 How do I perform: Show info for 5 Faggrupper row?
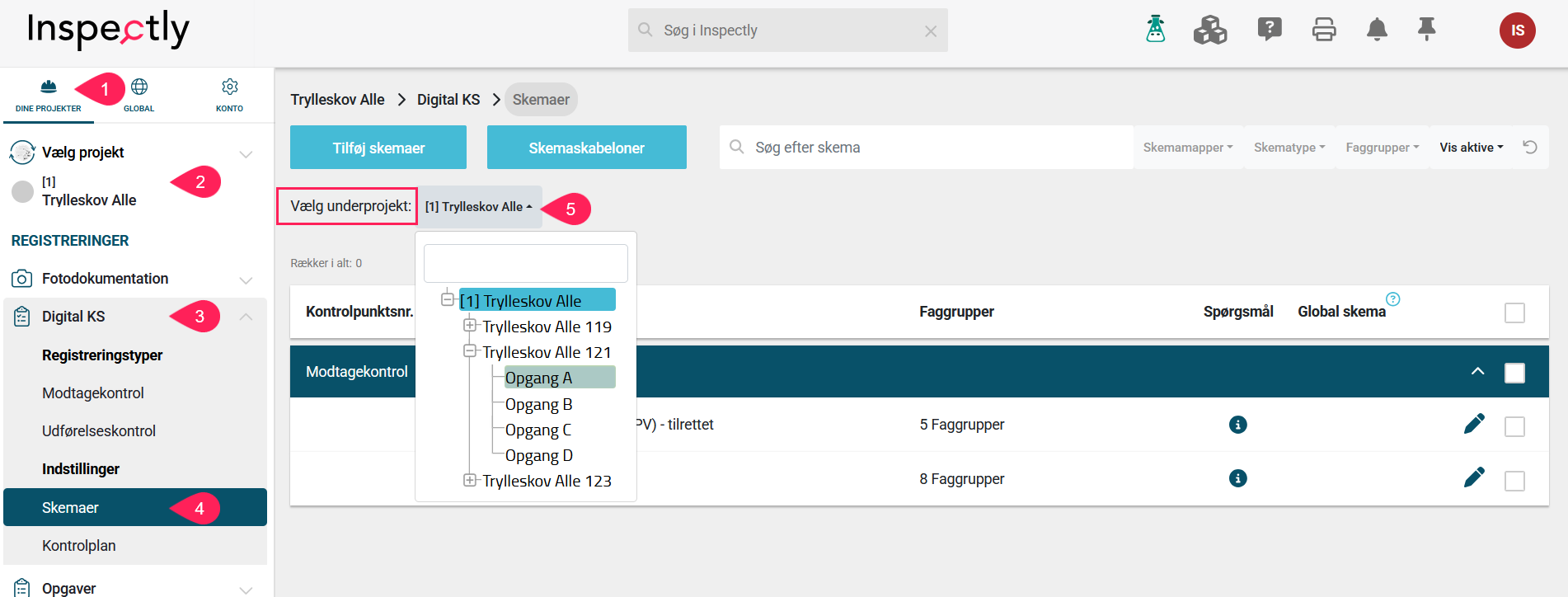pos(1237,425)
